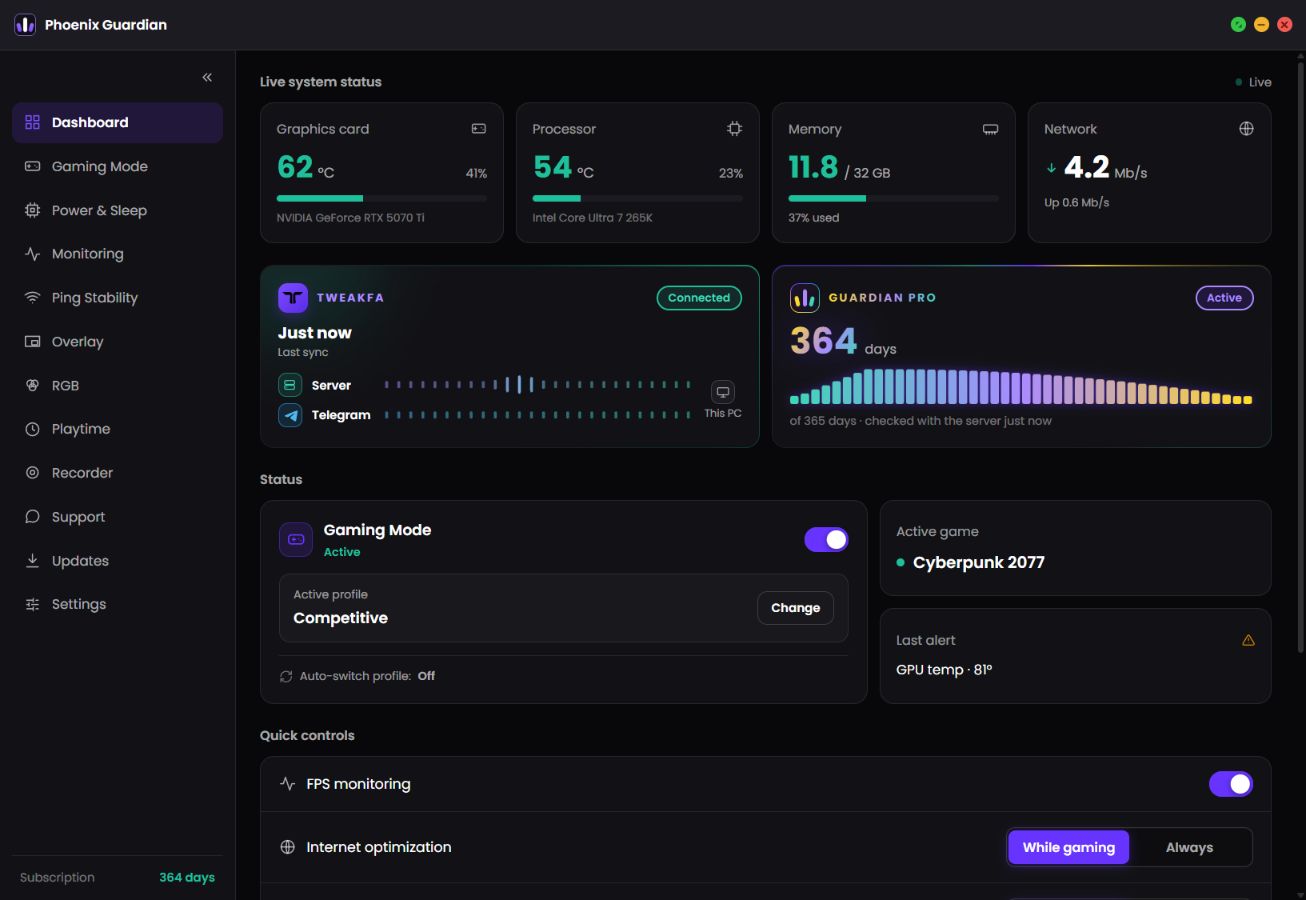Click the Support chat bubble icon
Viewport: 1306px width, 900px height.
(x=32, y=517)
